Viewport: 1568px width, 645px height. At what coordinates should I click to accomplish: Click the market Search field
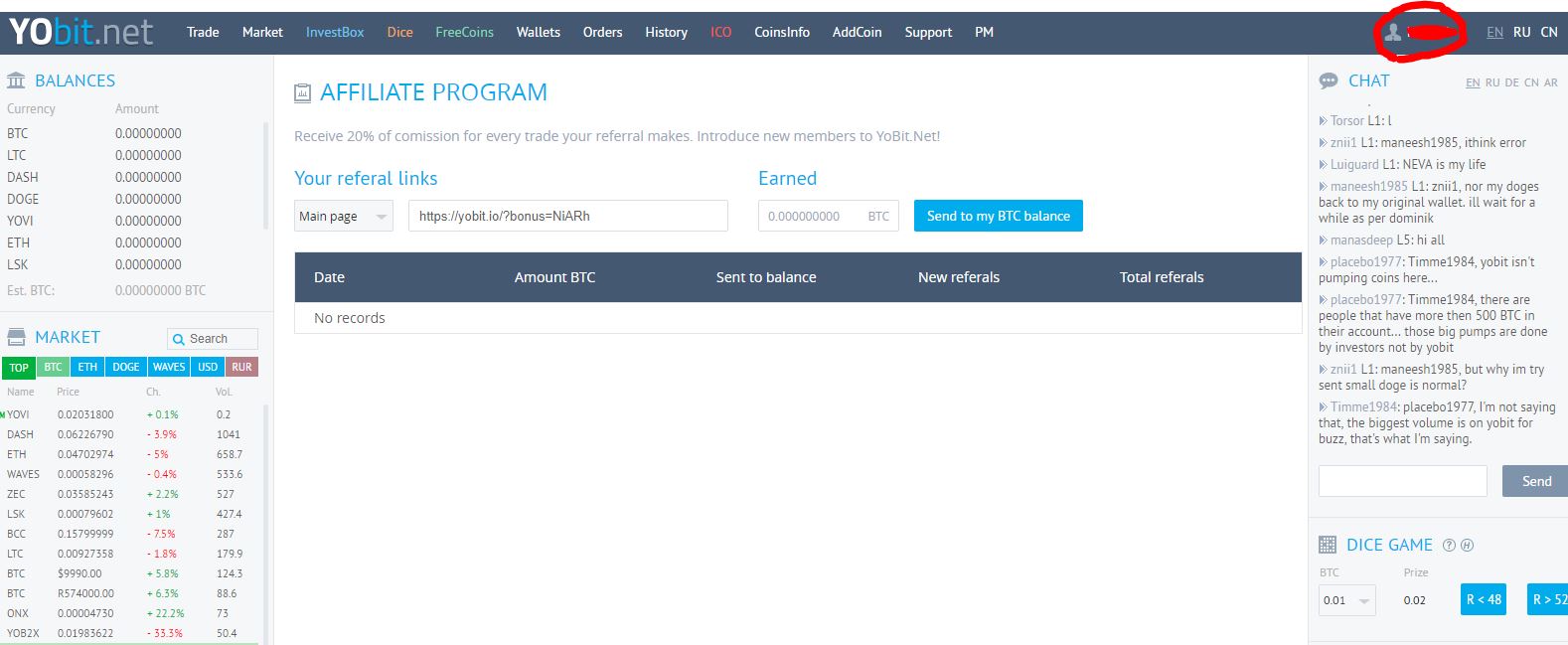click(213, 339)
